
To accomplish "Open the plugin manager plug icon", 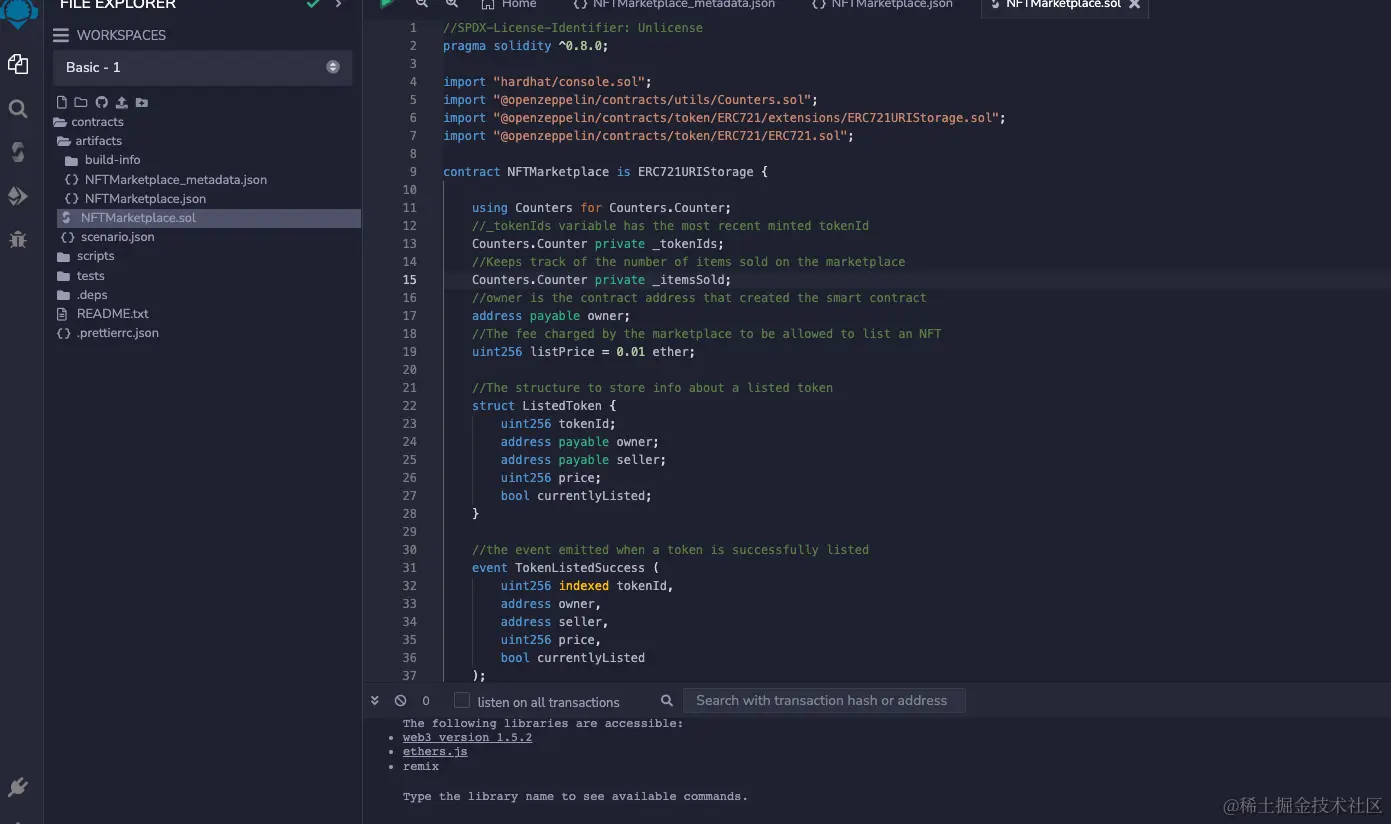I will (x=18, y=787).
